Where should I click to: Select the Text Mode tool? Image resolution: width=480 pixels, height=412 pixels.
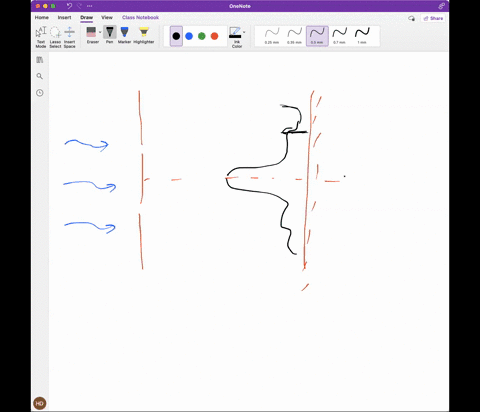point(41,37)
